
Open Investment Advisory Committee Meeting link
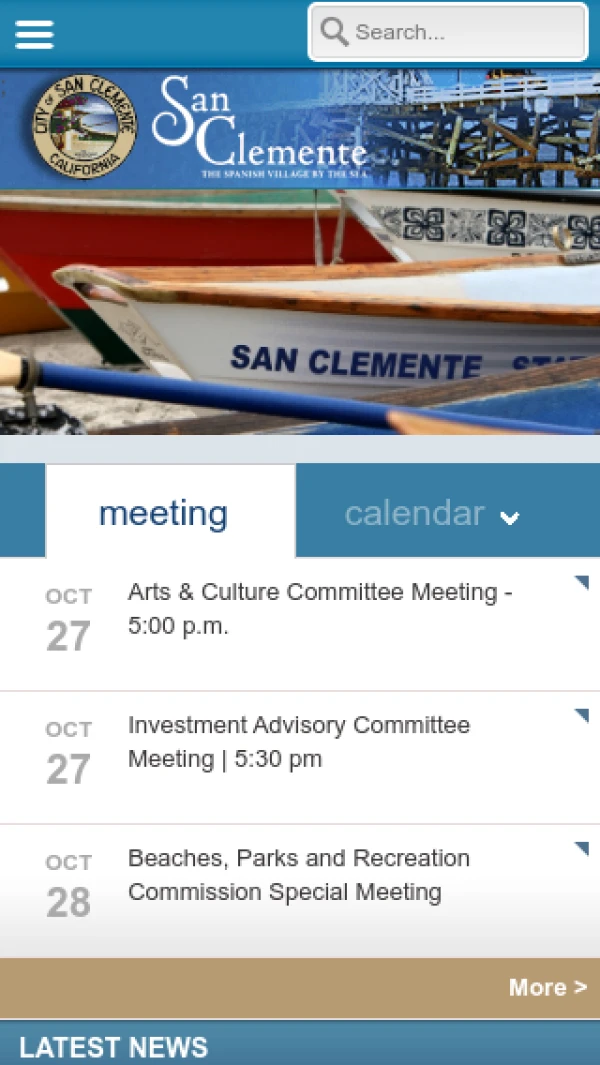(299, 742)
